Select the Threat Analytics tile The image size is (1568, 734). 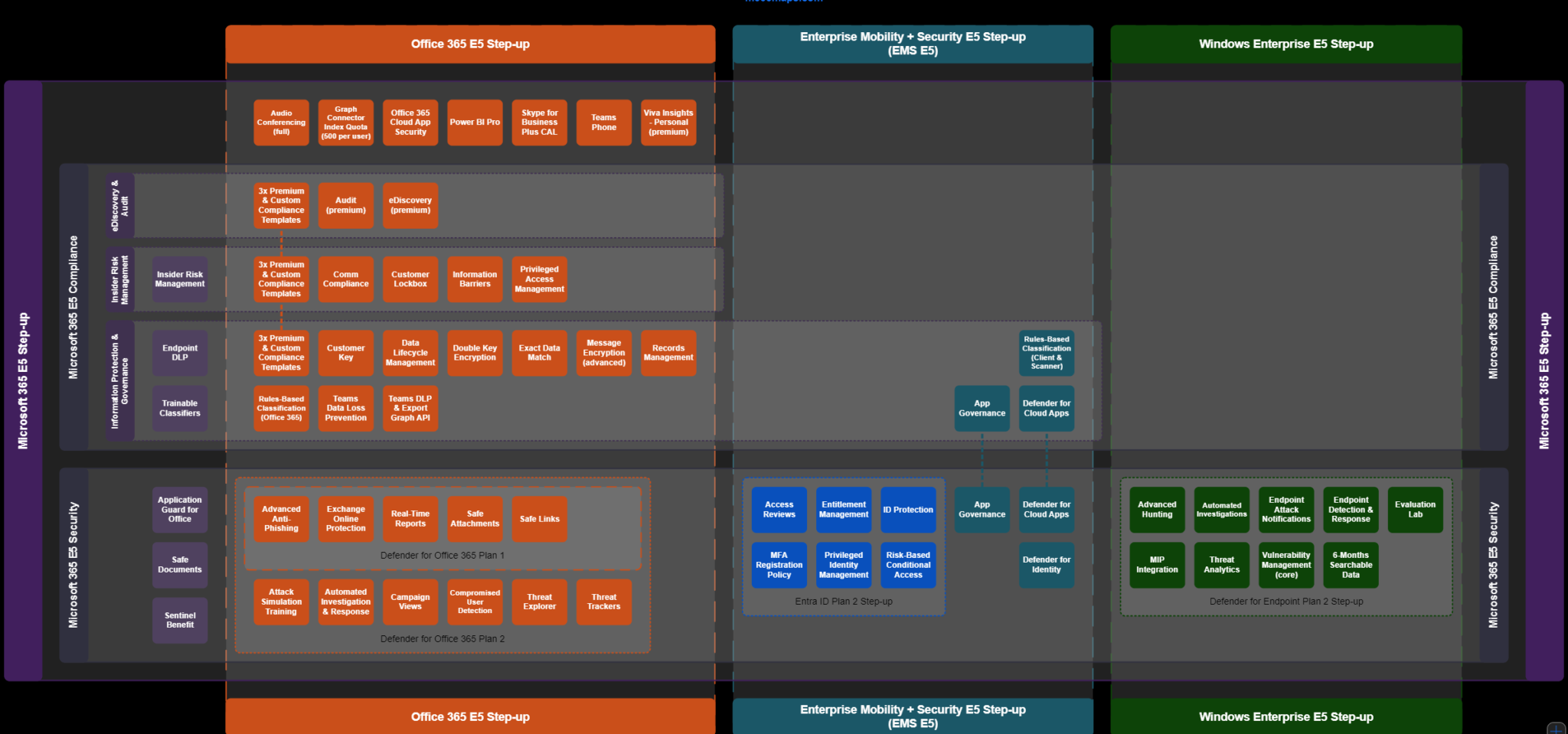(x=1222, y=565)
